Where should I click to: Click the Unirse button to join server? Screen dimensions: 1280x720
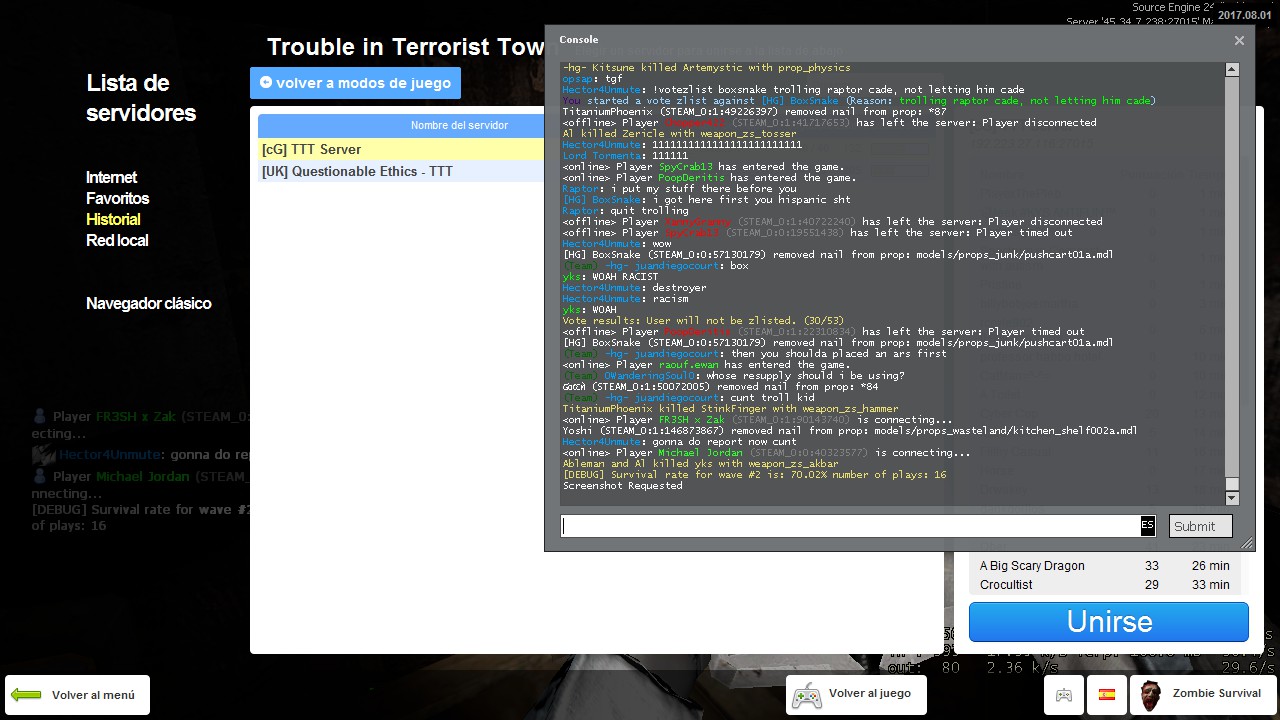pyautogui.click(x=1109, y=621)
